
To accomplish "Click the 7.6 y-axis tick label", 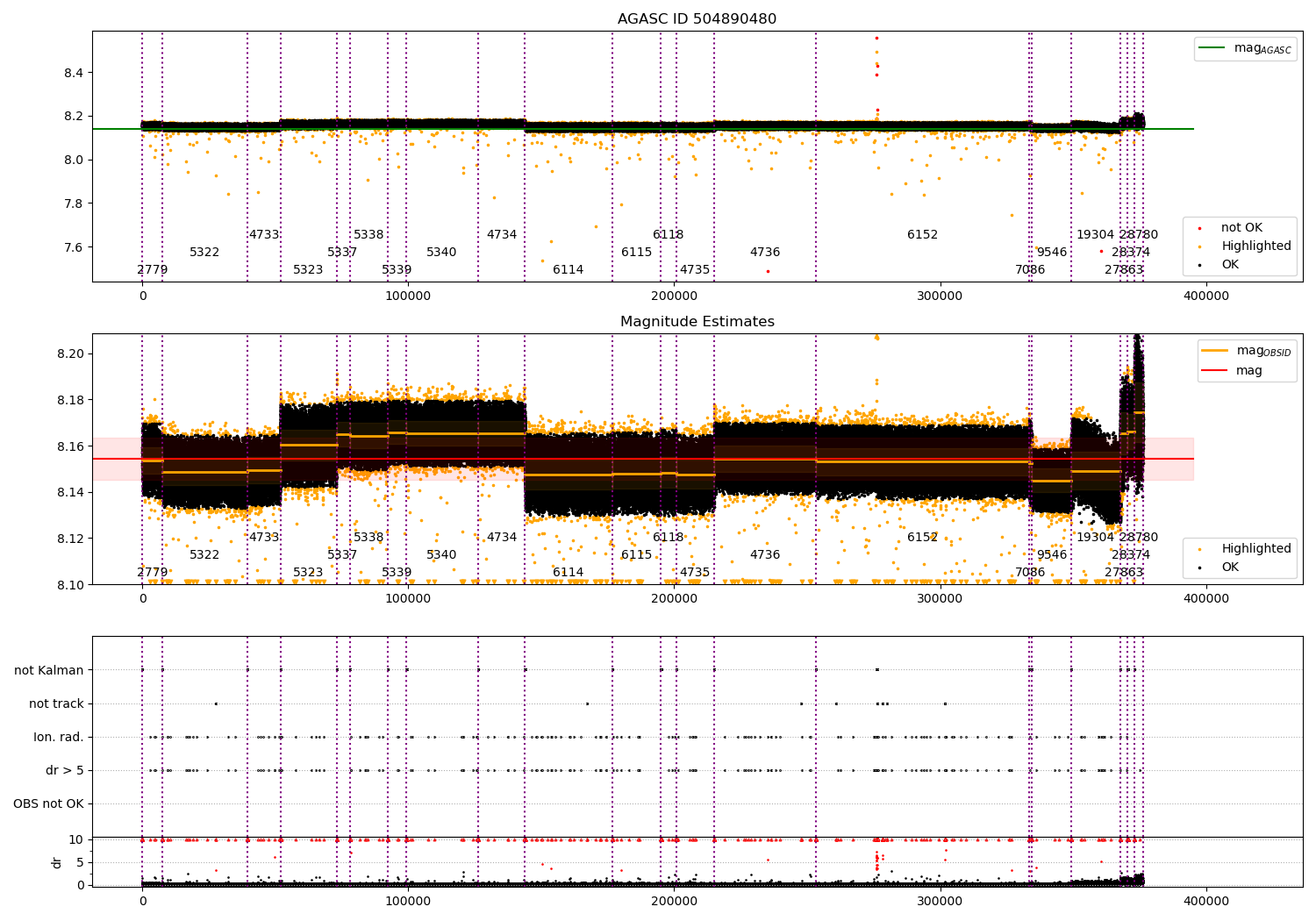I will 74,248.
